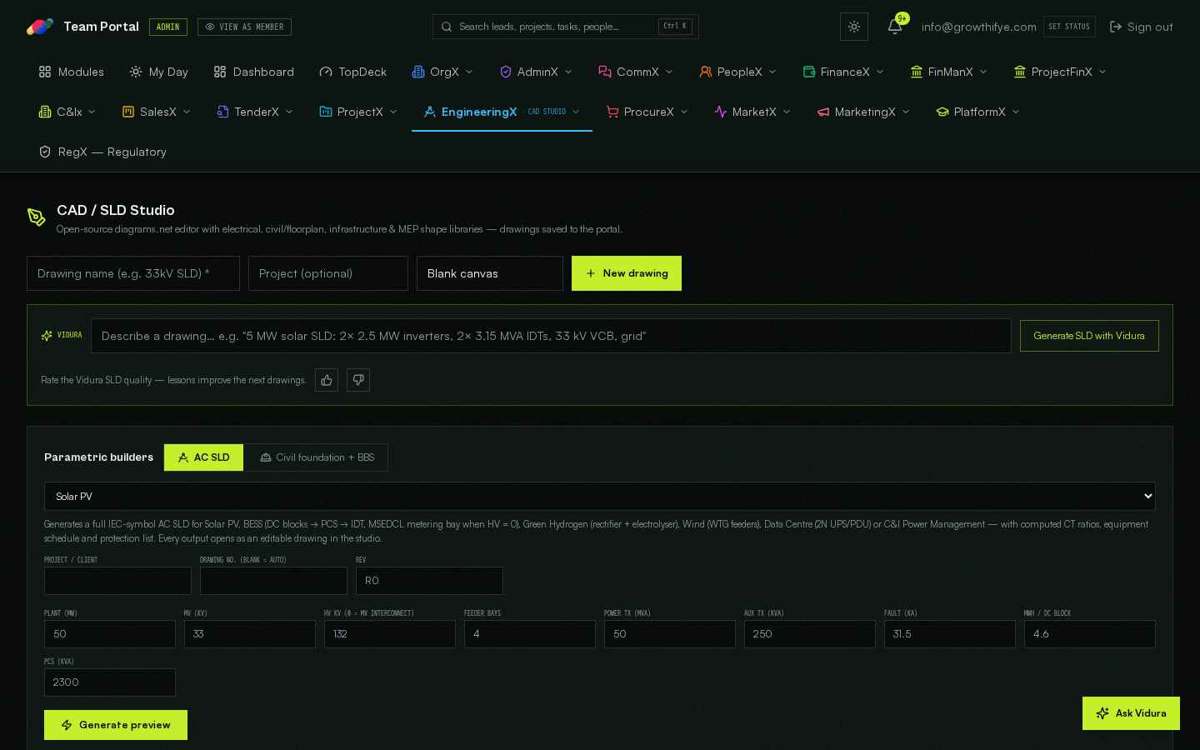Give thumbs down to Vidura SLD quality
1200x750 pixels.
(358, 380)
